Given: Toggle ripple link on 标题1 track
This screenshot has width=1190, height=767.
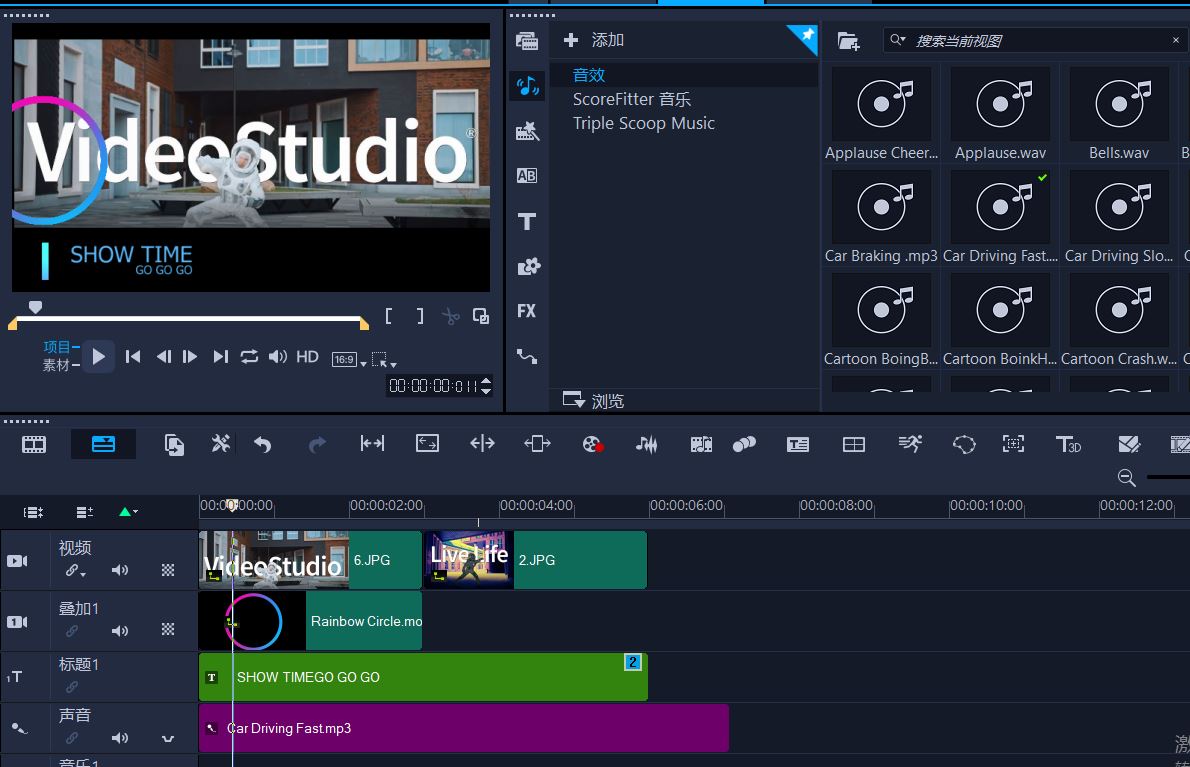Looking at the screenshot, I should [x=71, y=687].
